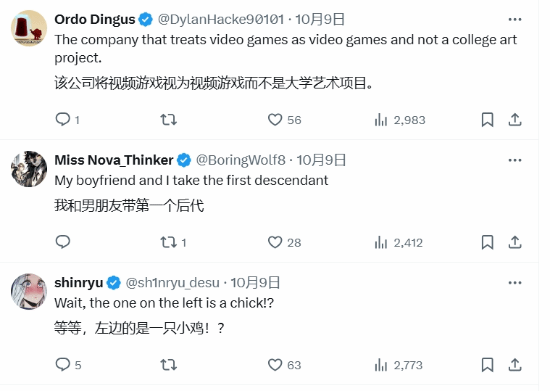550x391 pixels.
Task: Open @sh1nryu_desu profile handle
Action: (x=173, y=283)
